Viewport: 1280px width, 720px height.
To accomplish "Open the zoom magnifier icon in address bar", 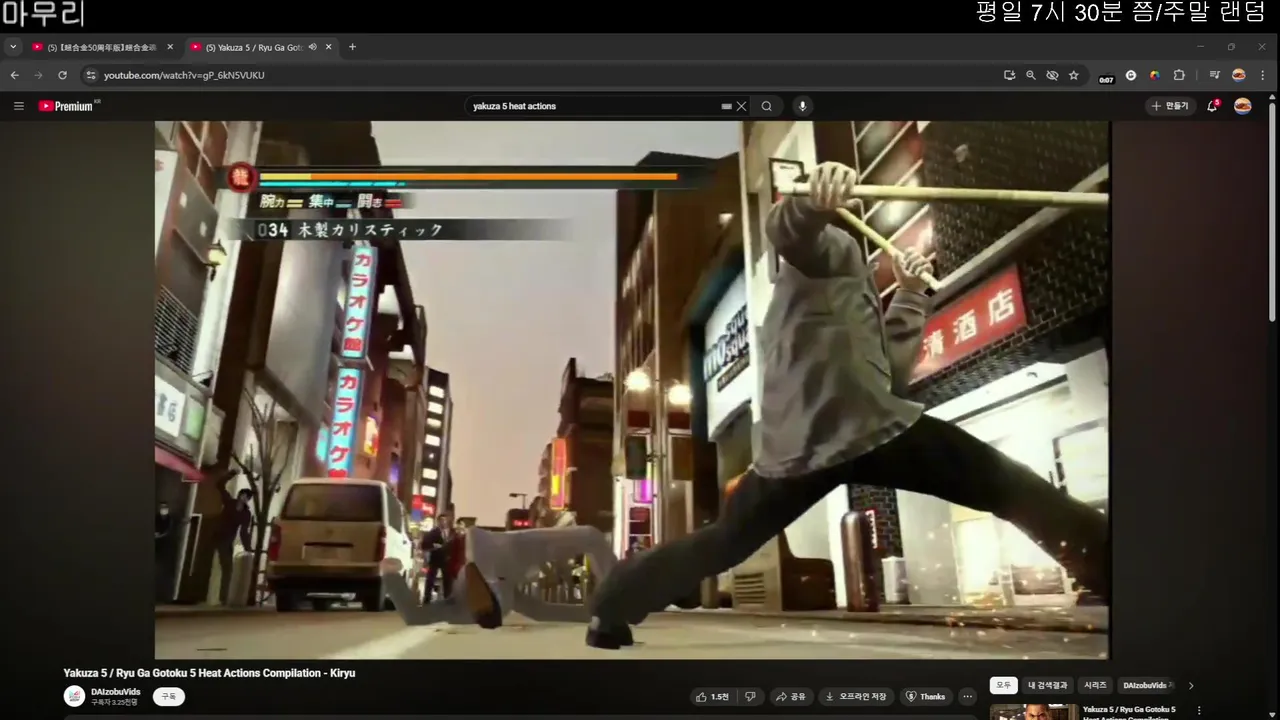I will 1031,75.
